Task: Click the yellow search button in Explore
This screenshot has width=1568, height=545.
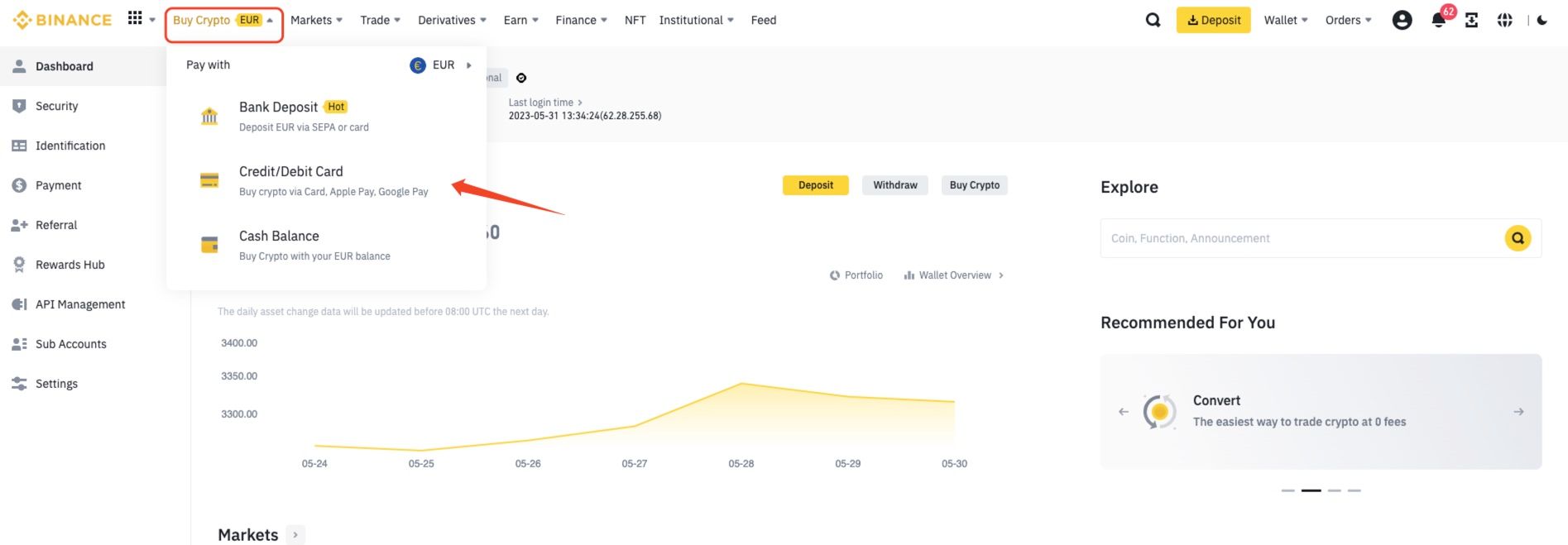Action: coord(1518,238)
